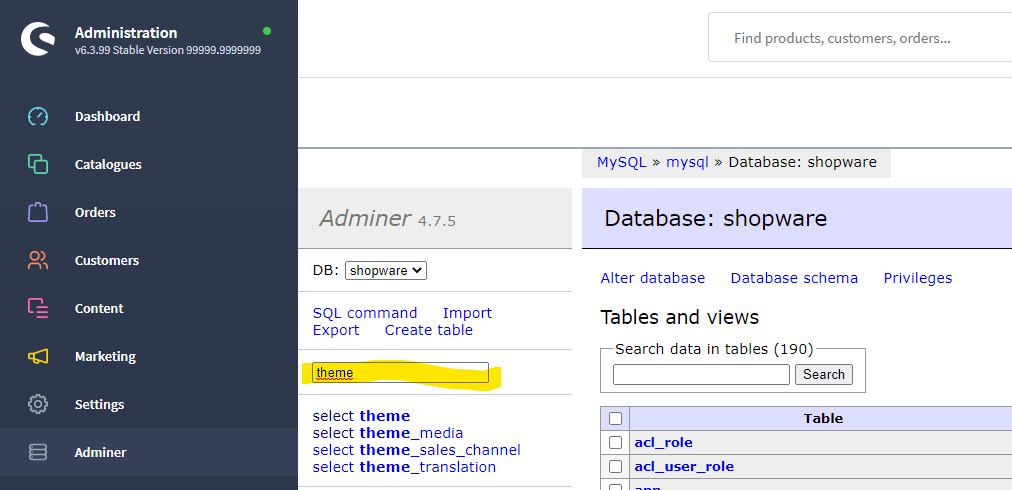This screenshot has width=1012, height=490.
Task: Click the Search data in tables input
Action: coord(701,374)
